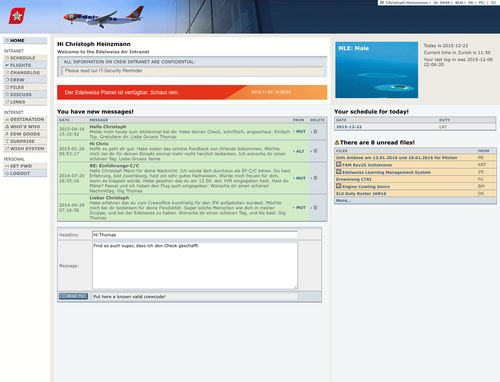Open the FILES section in sidebar
Viewport: 500px width, 382px height.
25,87
